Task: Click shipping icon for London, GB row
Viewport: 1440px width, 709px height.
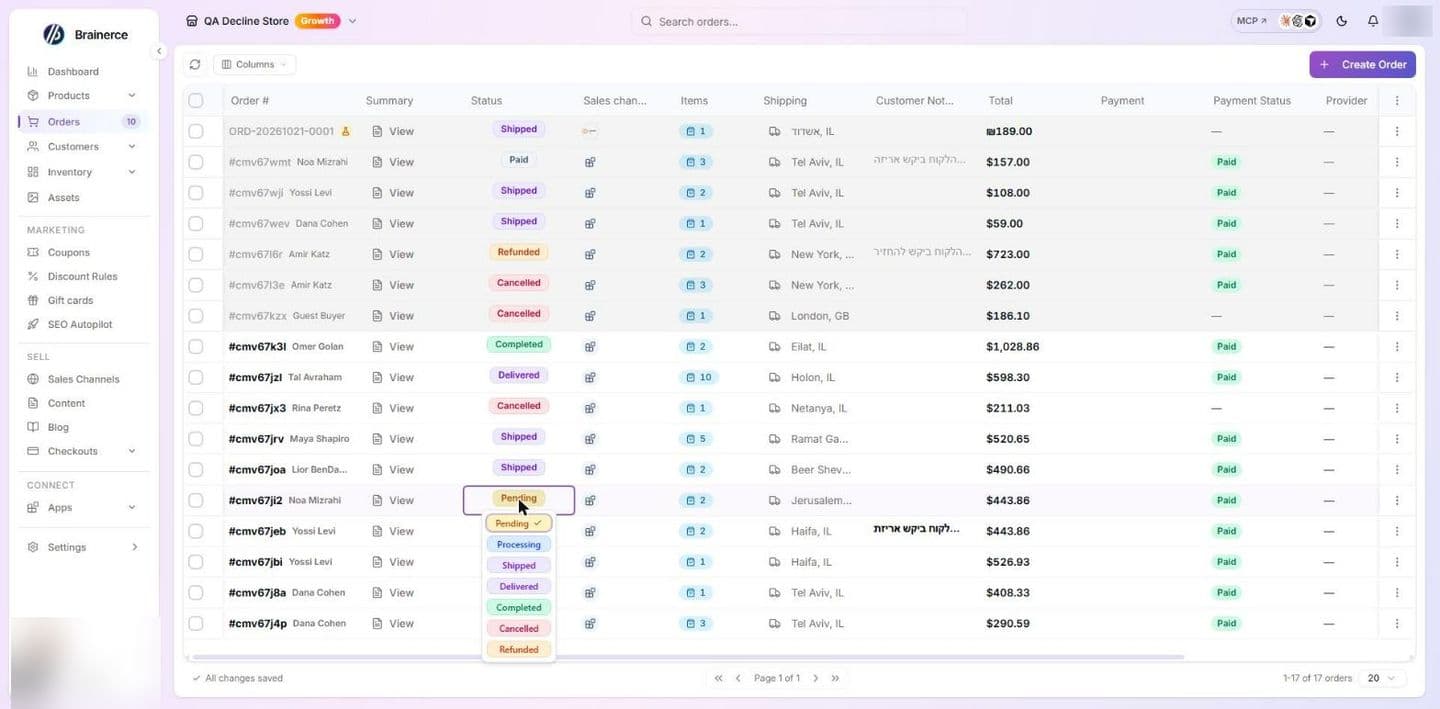Action: [x=774, y=316]
